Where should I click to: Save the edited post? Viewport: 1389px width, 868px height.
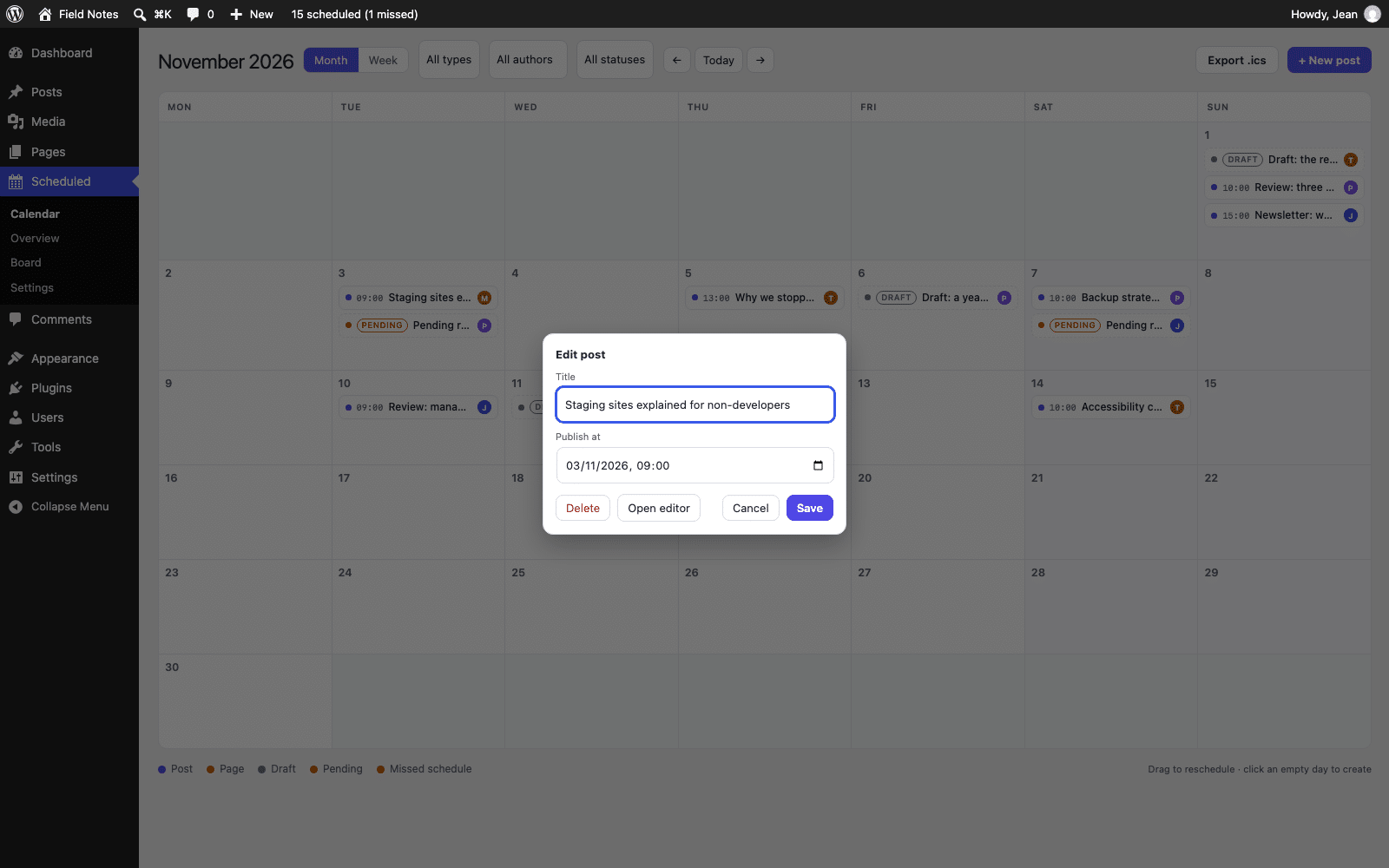coord(810,508)
